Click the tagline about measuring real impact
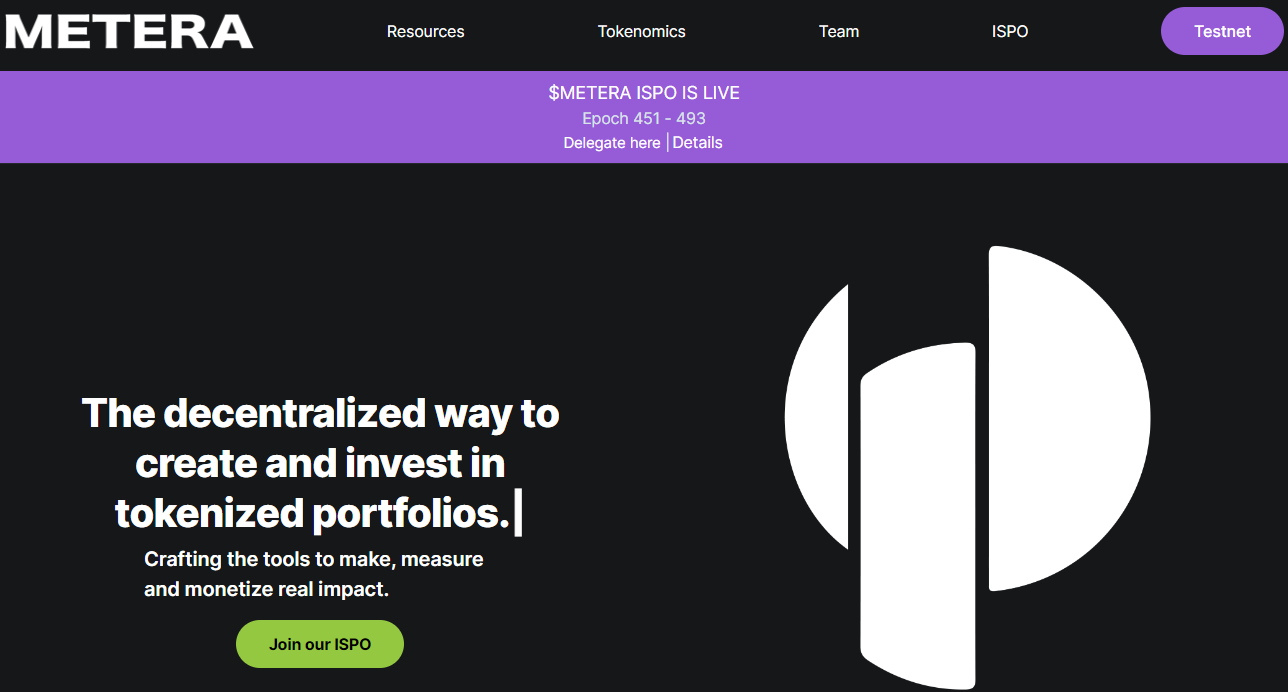Viewport: 1288px width, 692px height. point(313,573)
